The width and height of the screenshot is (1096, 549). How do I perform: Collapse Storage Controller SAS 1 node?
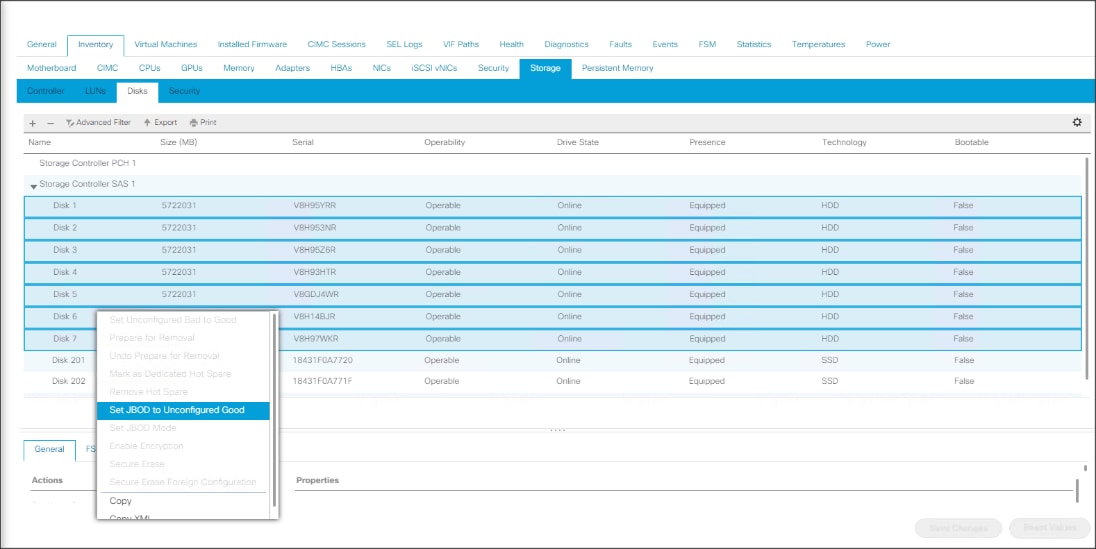tap(34, 186)
